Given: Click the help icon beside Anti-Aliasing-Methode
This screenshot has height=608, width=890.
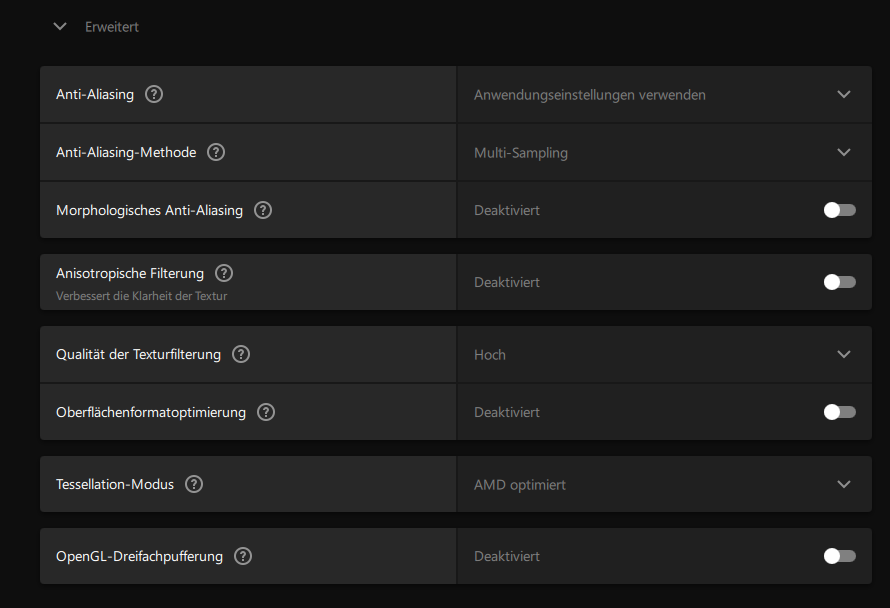Looking at the screenshot, I should coord(216,152).
